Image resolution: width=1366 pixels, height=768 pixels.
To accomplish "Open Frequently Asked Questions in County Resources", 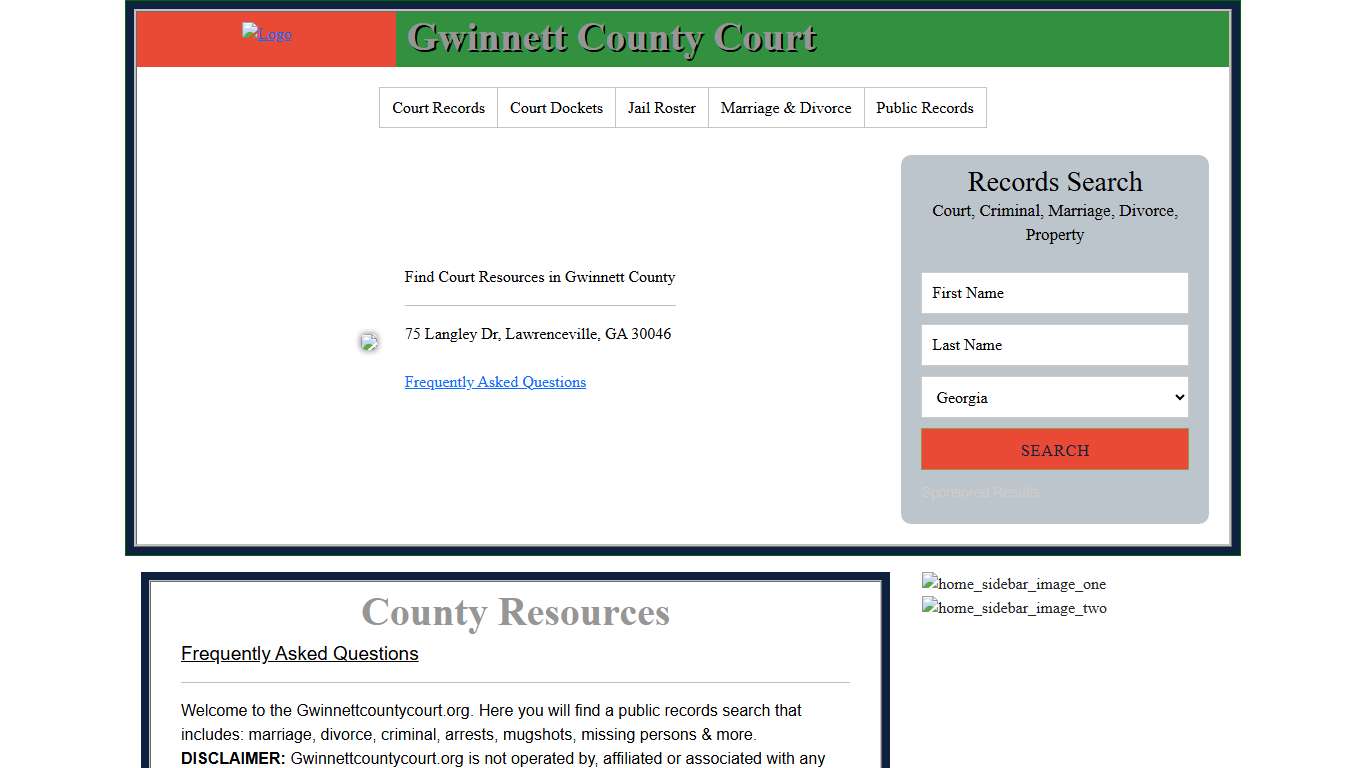I will click(x=299, y=653).
